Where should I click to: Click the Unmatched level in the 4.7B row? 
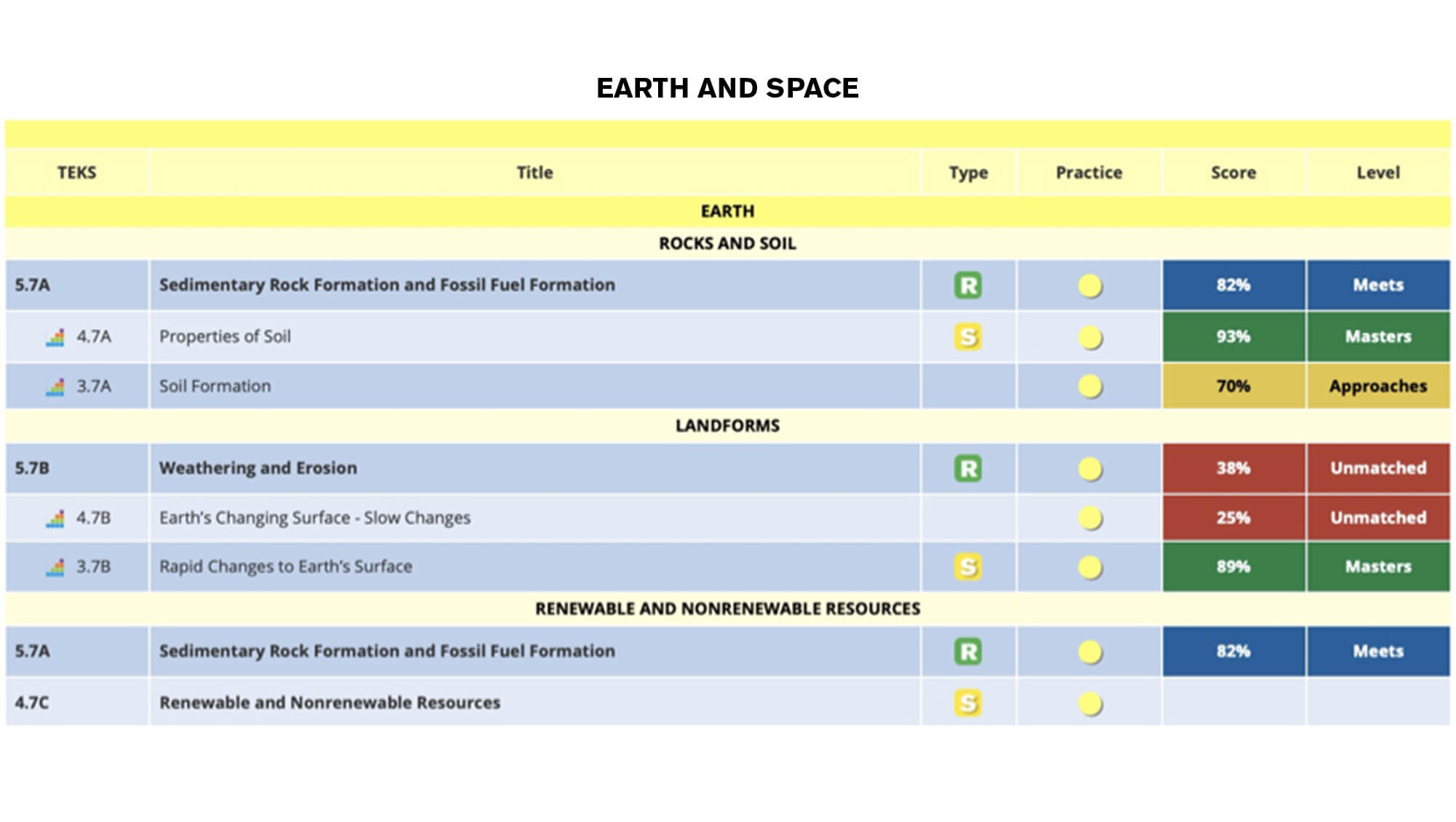[x=1378, y=518]
